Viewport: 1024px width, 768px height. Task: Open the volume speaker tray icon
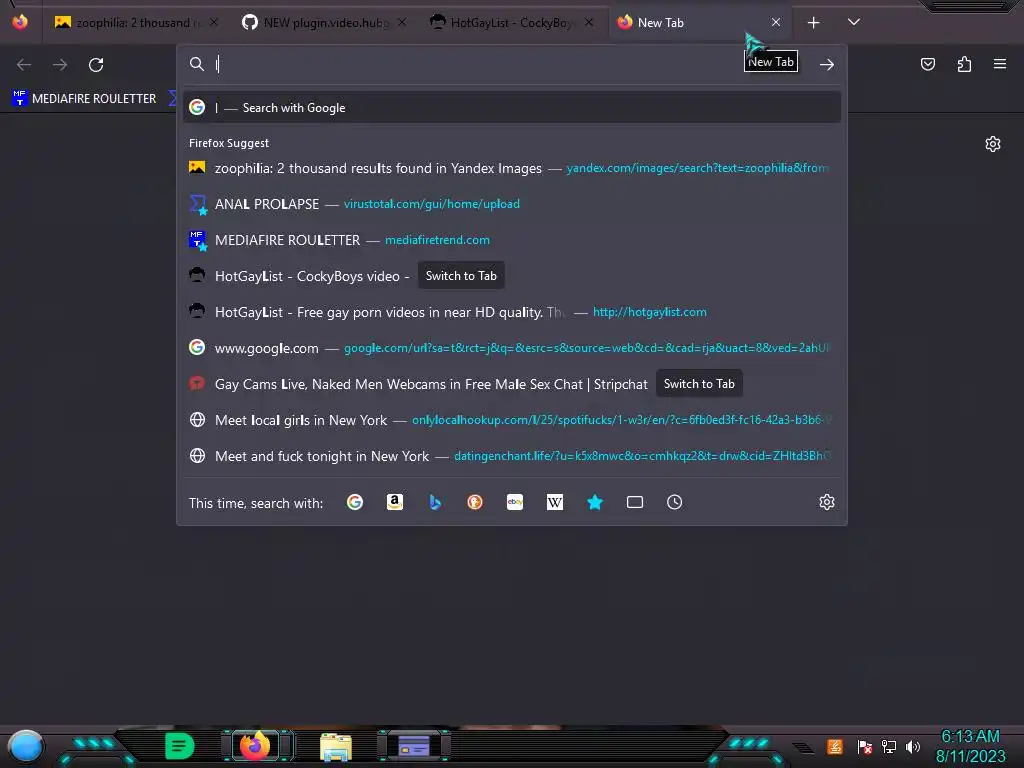click(x=913, y=746)
